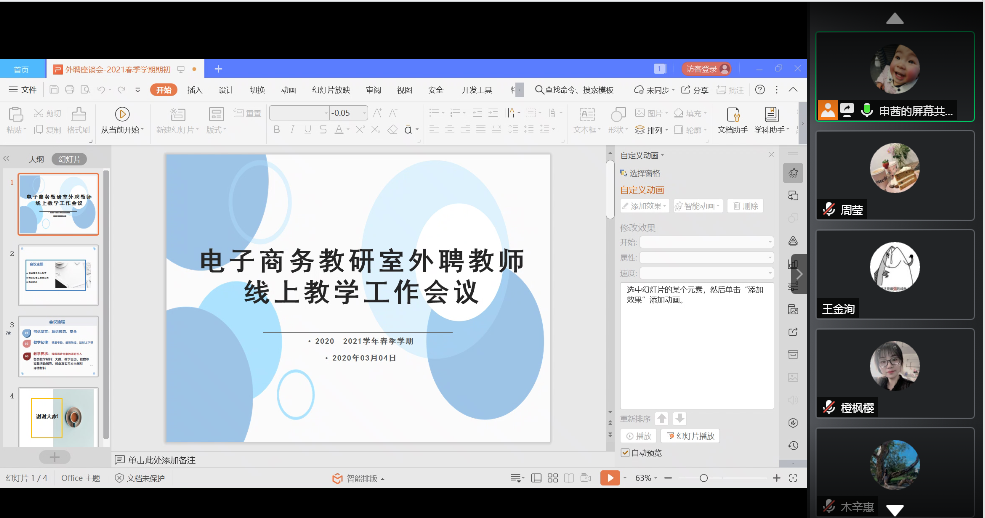Switch to slide sorter view icon
The height and width of the screenshot is (518, 985).
[555, 478]
